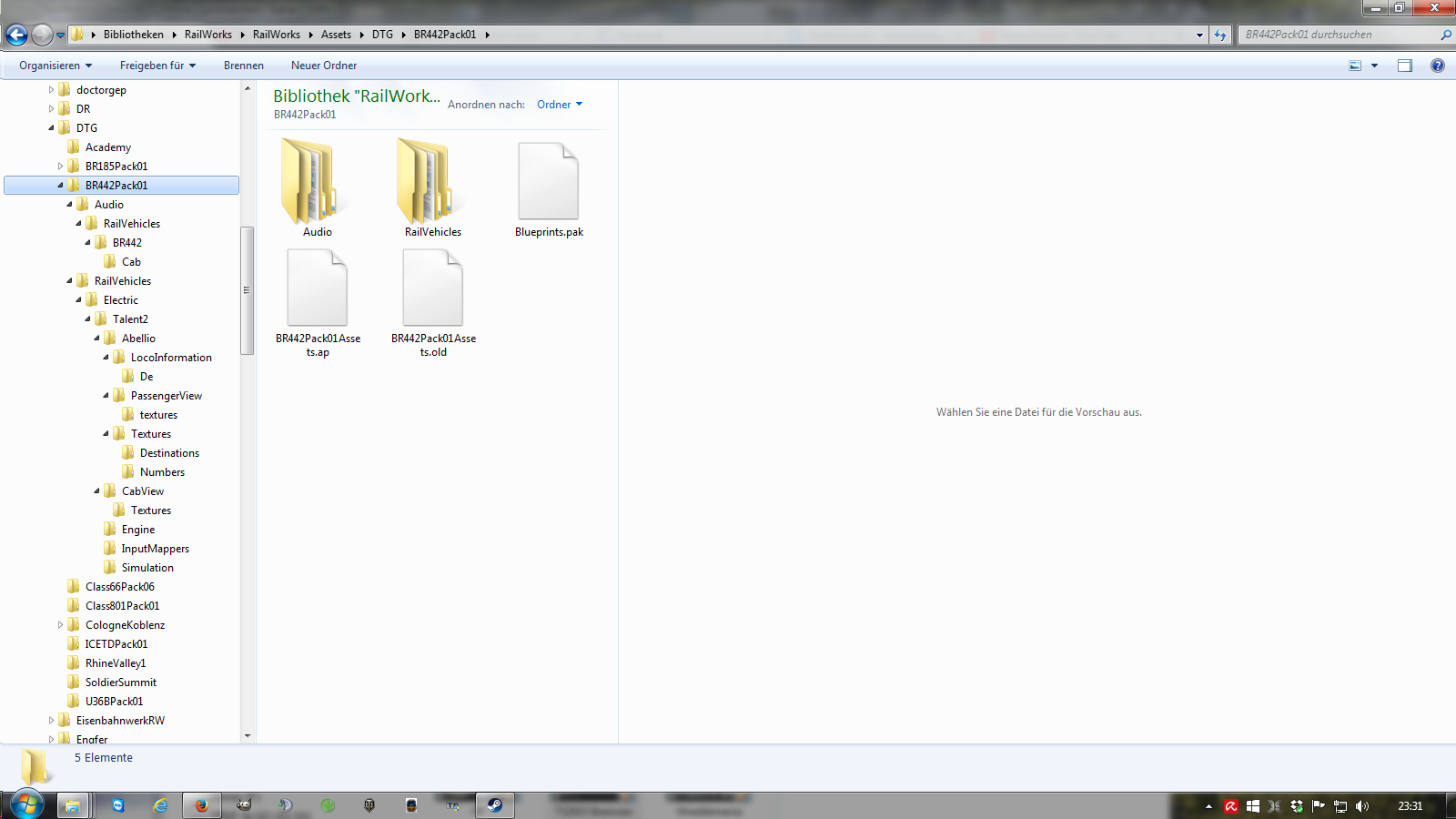Switch to Steam on the taskbar

495,805
